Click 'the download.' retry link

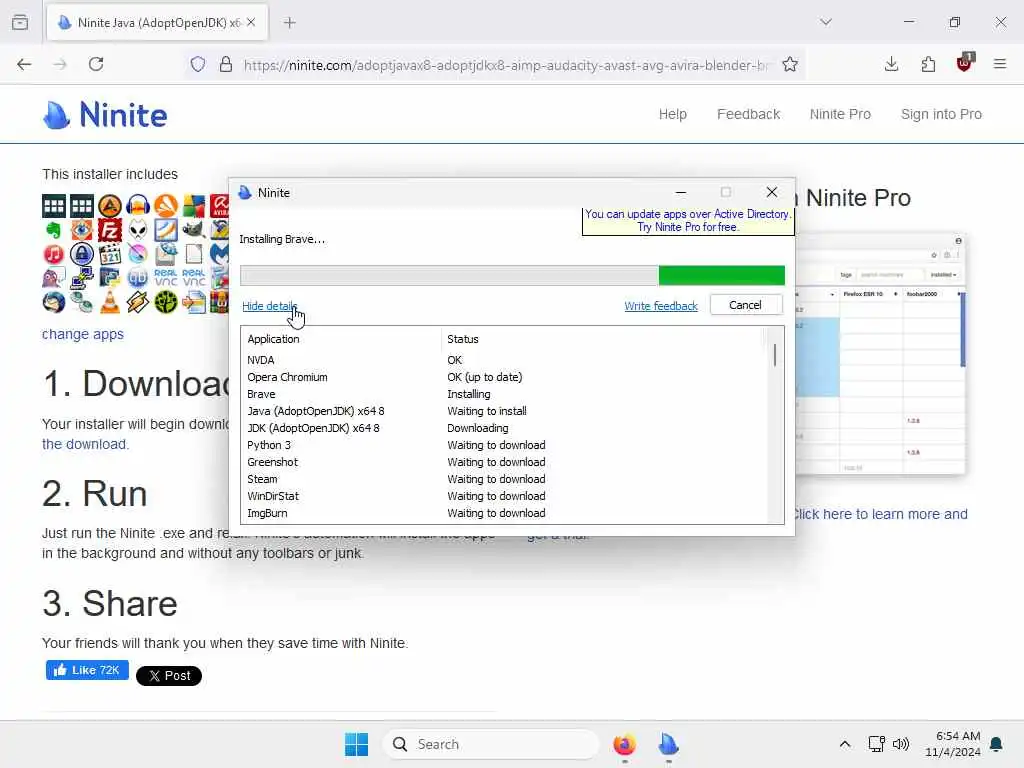(85, 444)
